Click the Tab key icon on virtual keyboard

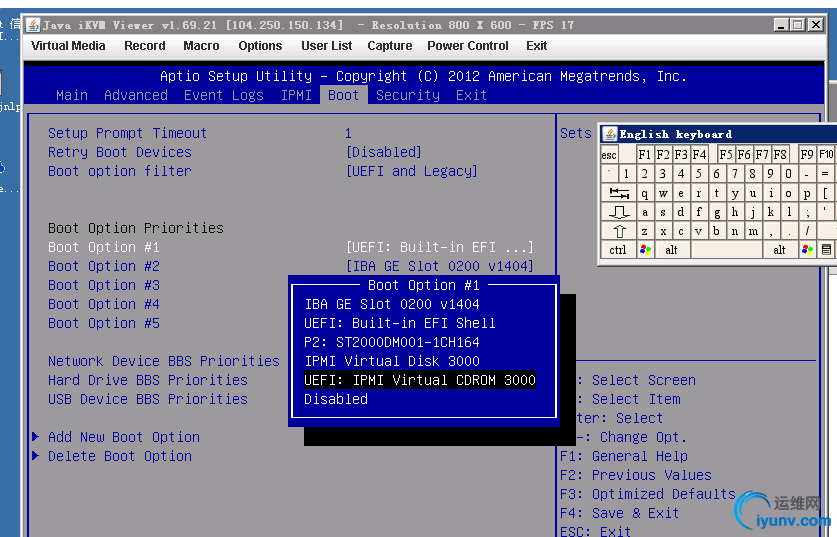pyautogui.click(x=619, y=193)
